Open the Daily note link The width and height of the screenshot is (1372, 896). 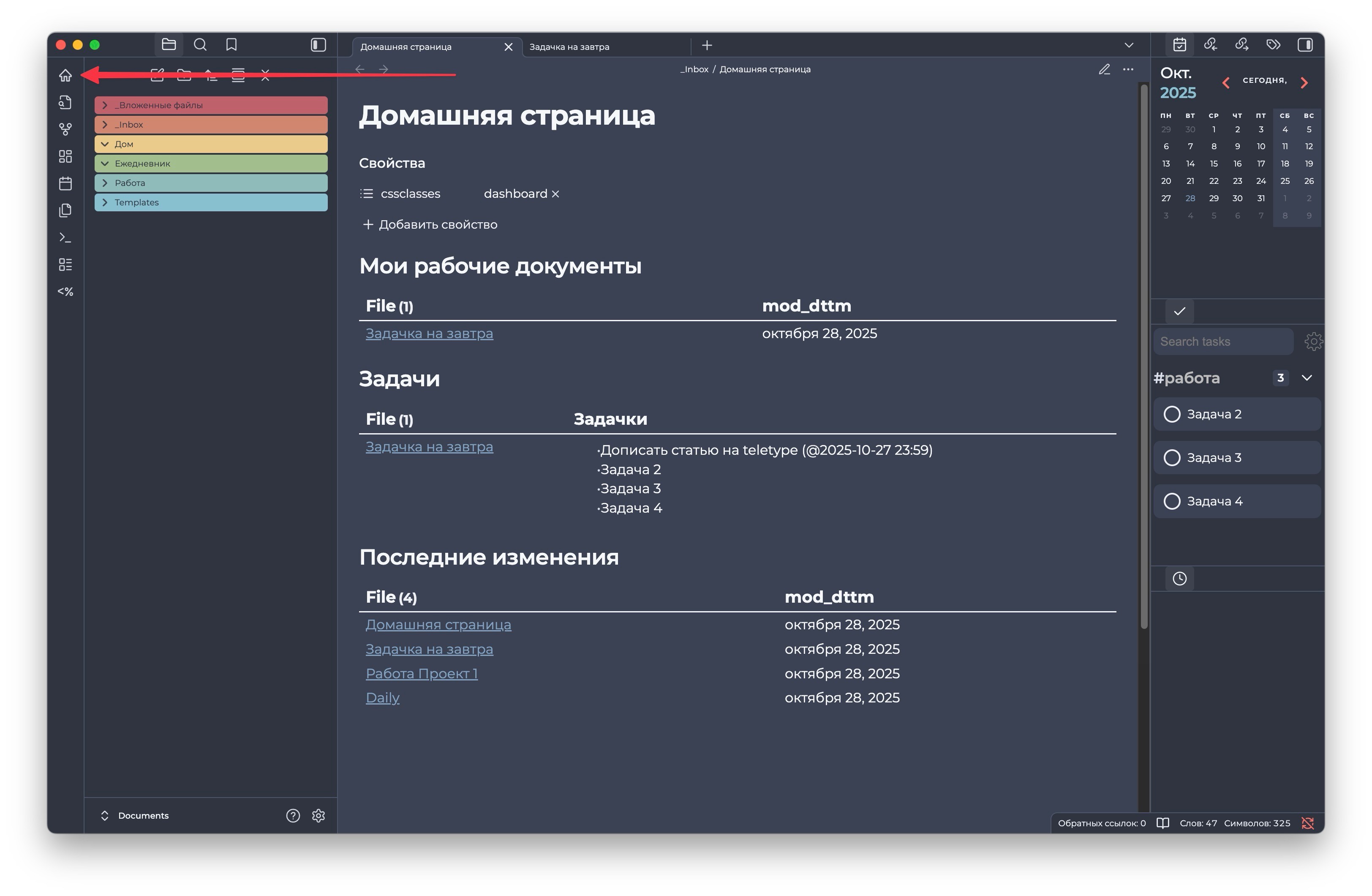382,697
